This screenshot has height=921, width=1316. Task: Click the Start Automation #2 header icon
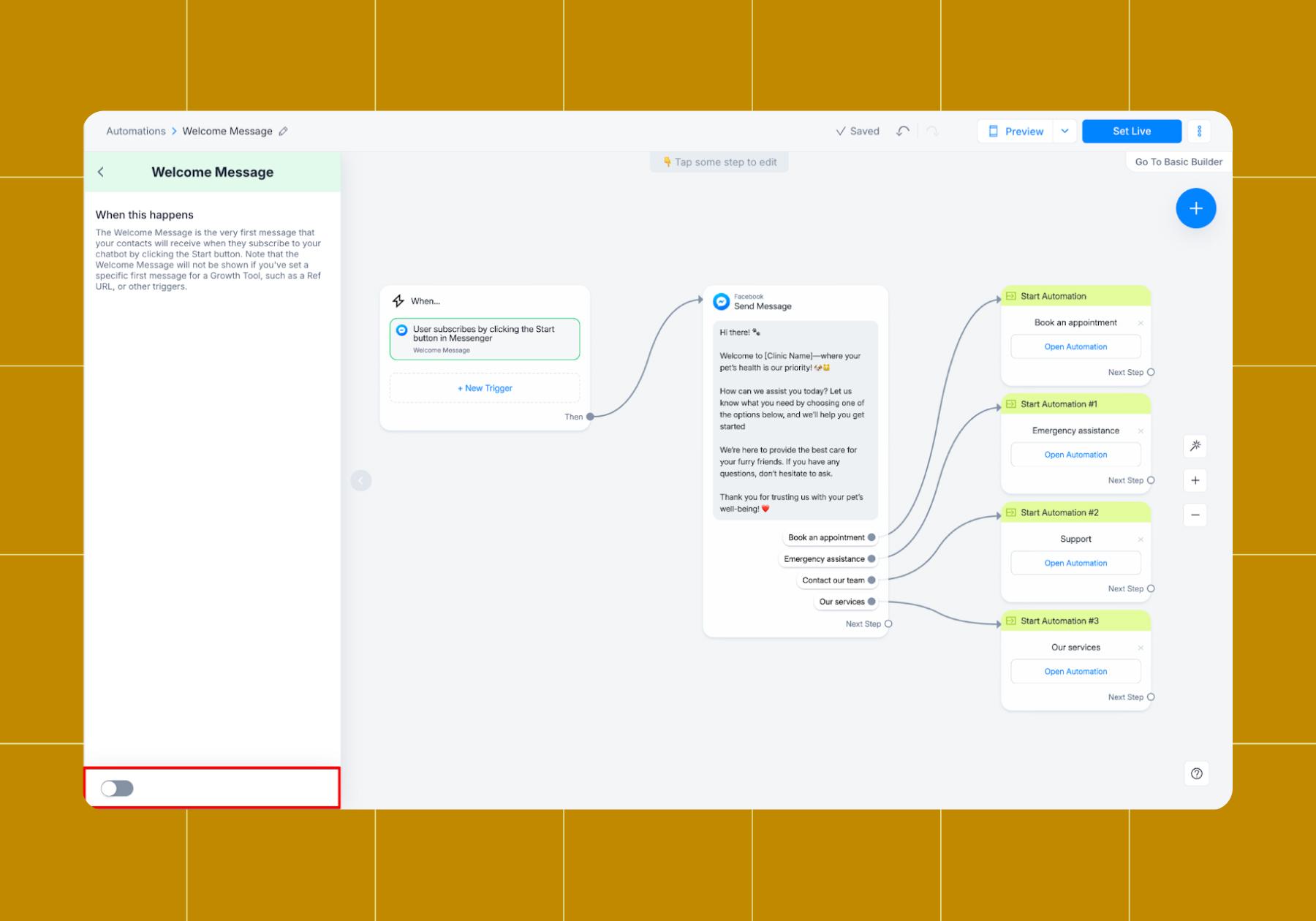(1011, 512)
